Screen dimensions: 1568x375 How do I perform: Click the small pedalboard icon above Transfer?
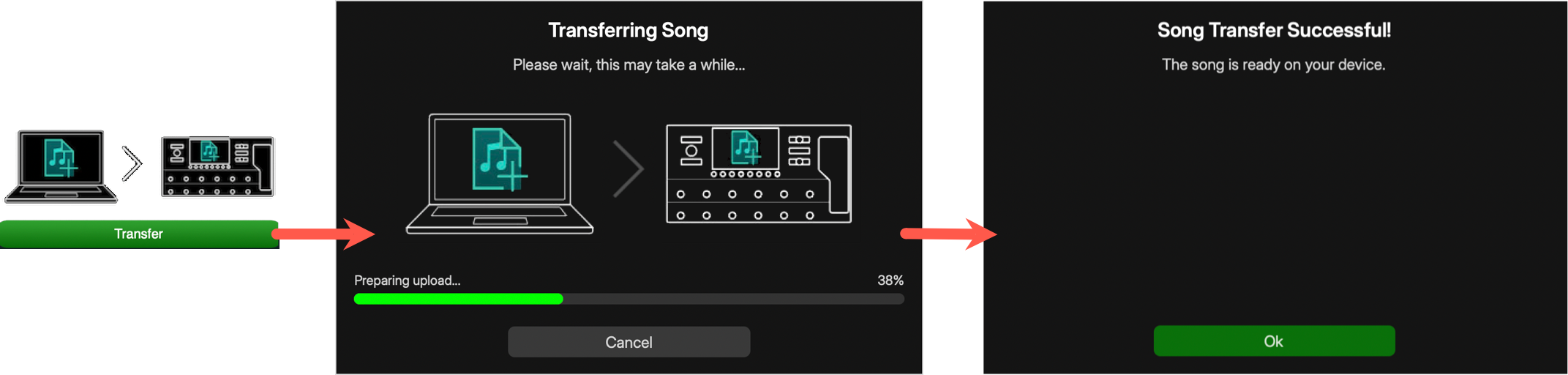pyautogui.click(x=217, y=167)
